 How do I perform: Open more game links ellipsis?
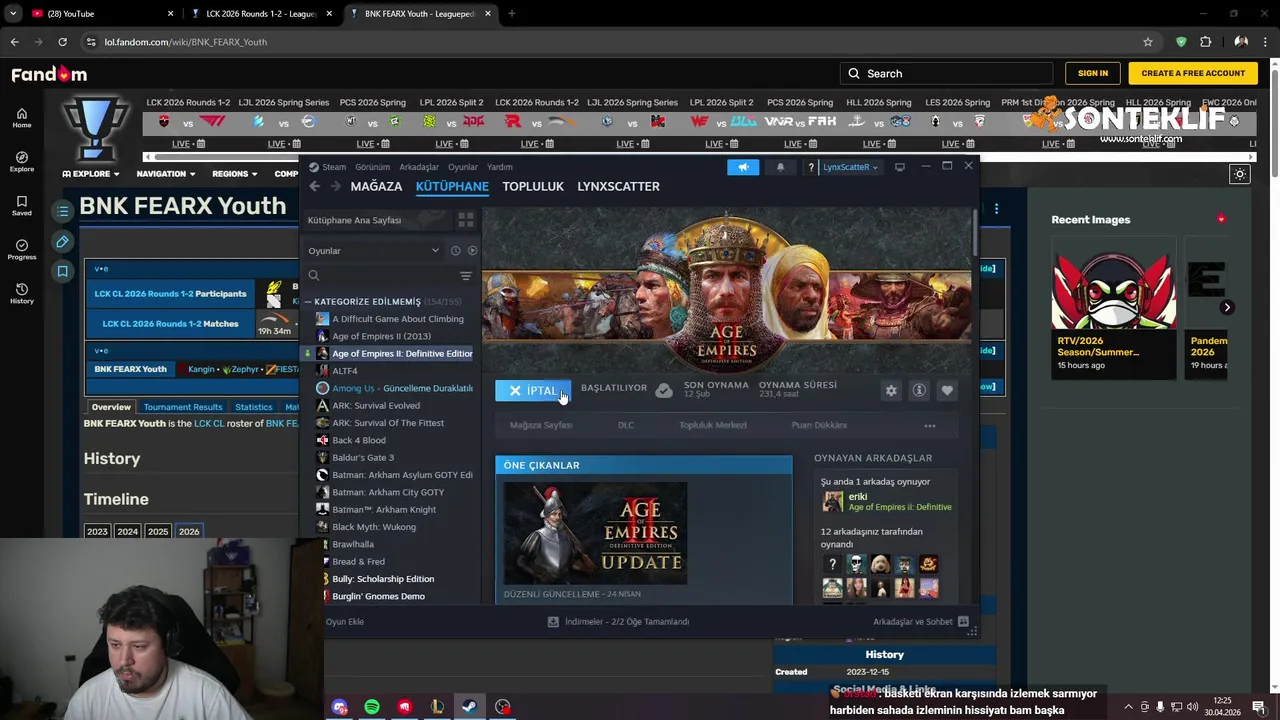[x=930, y=425]
